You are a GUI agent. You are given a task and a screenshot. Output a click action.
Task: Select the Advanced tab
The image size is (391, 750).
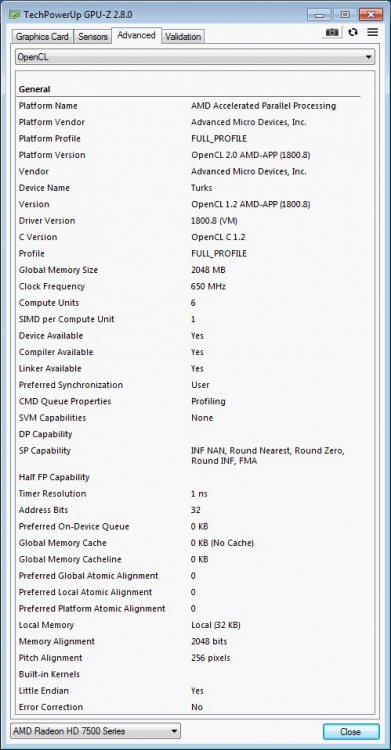(136, 35)
